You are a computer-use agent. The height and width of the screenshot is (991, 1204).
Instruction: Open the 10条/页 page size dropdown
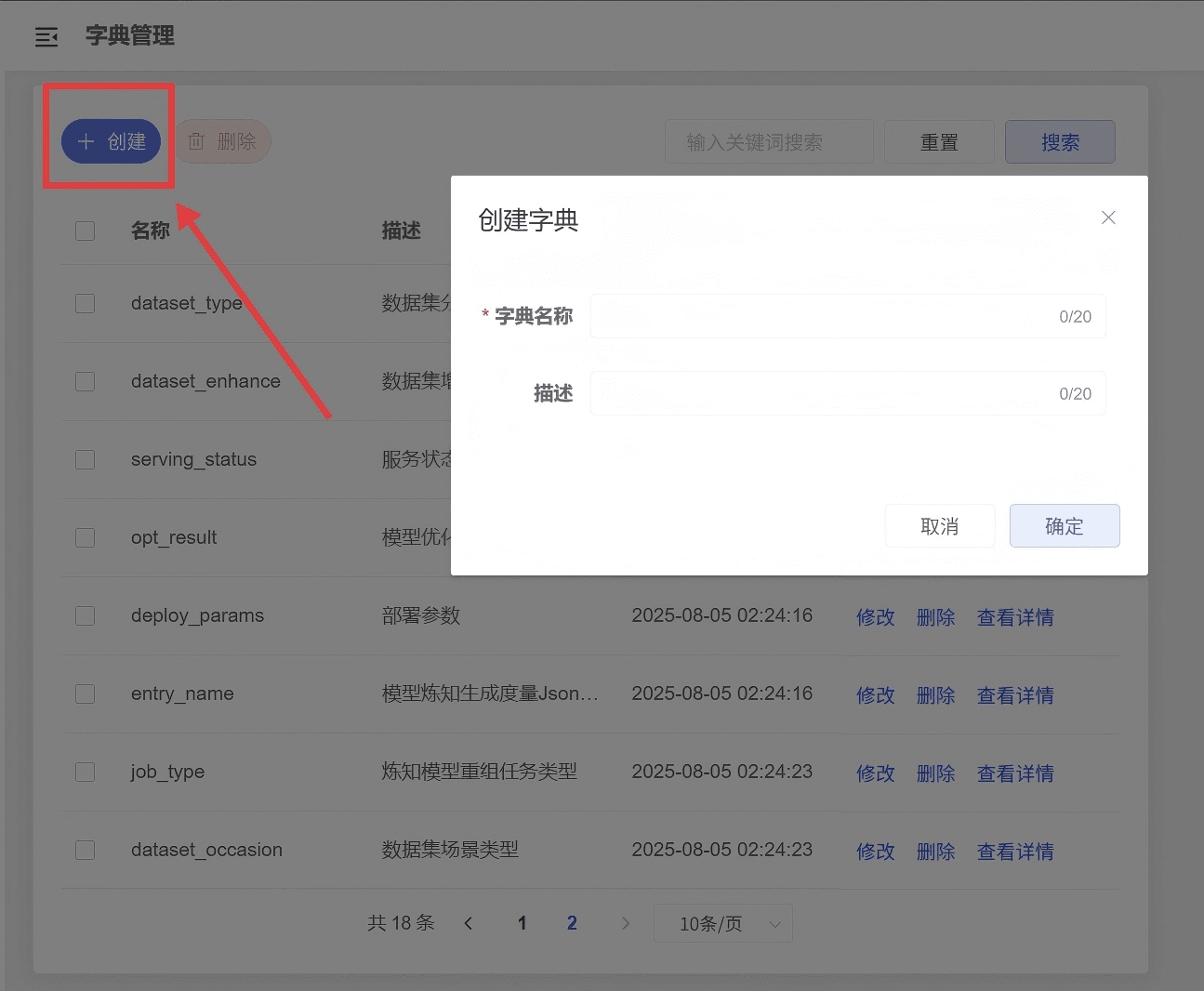(722, 923)
